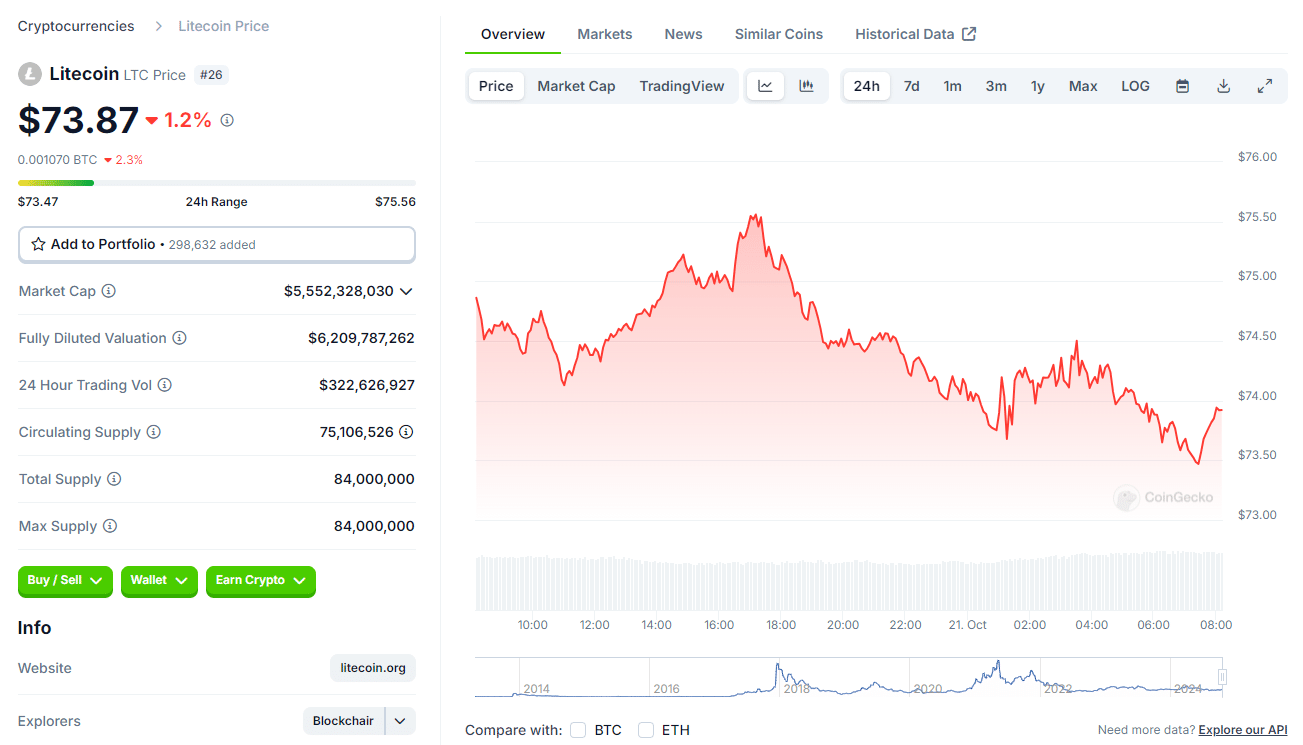Click the $75.56 range high value

coord(395,202)
